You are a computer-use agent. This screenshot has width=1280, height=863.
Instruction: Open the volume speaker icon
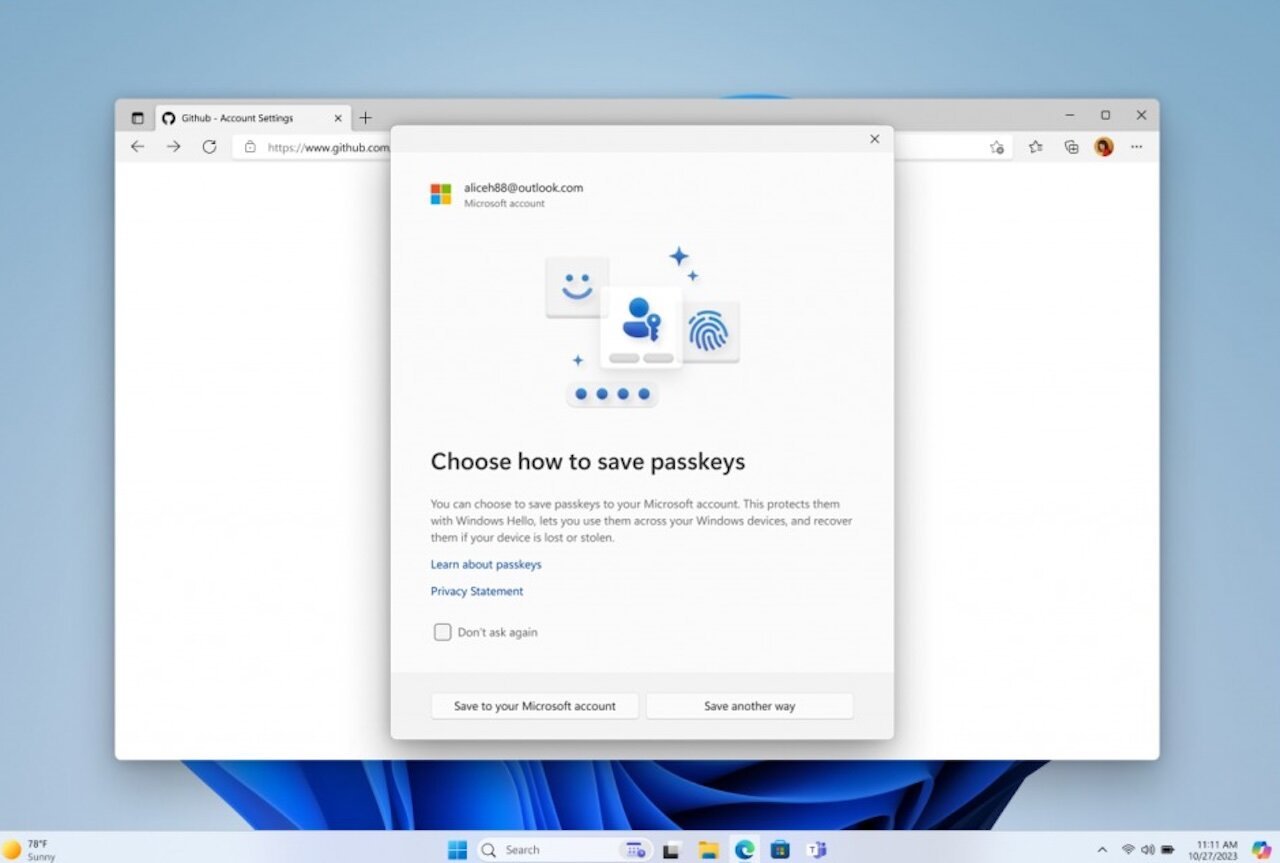tap(1147, 849)
